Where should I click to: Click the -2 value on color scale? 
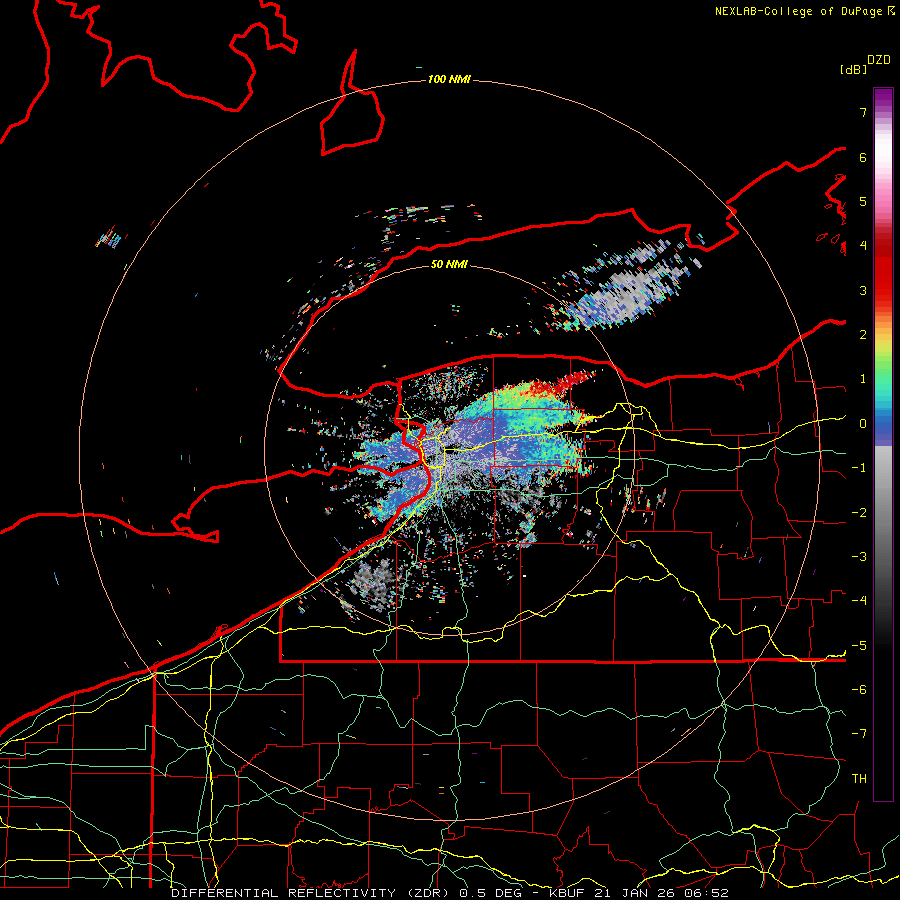[859, 513]
